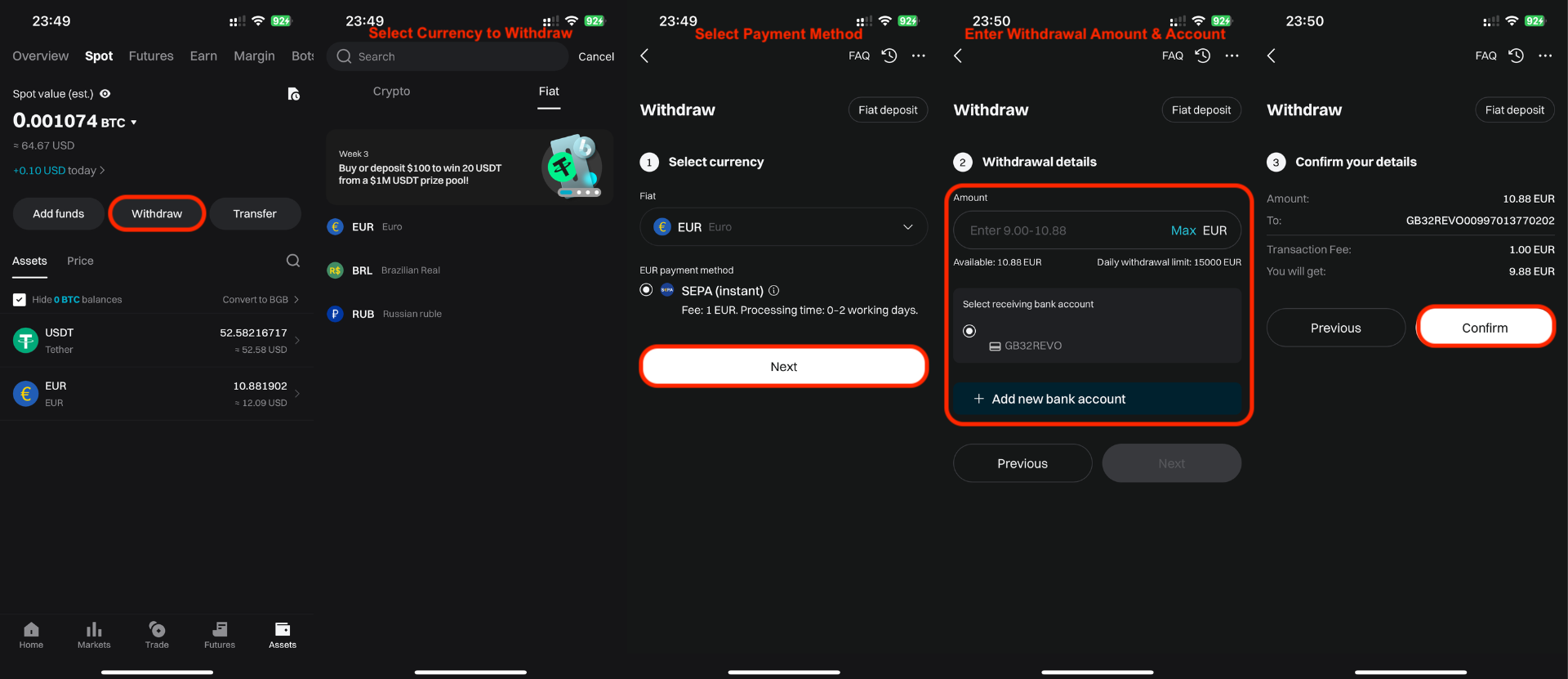
Task: Expand today's +0.10 USD profit details
Action: click(59, 171)
